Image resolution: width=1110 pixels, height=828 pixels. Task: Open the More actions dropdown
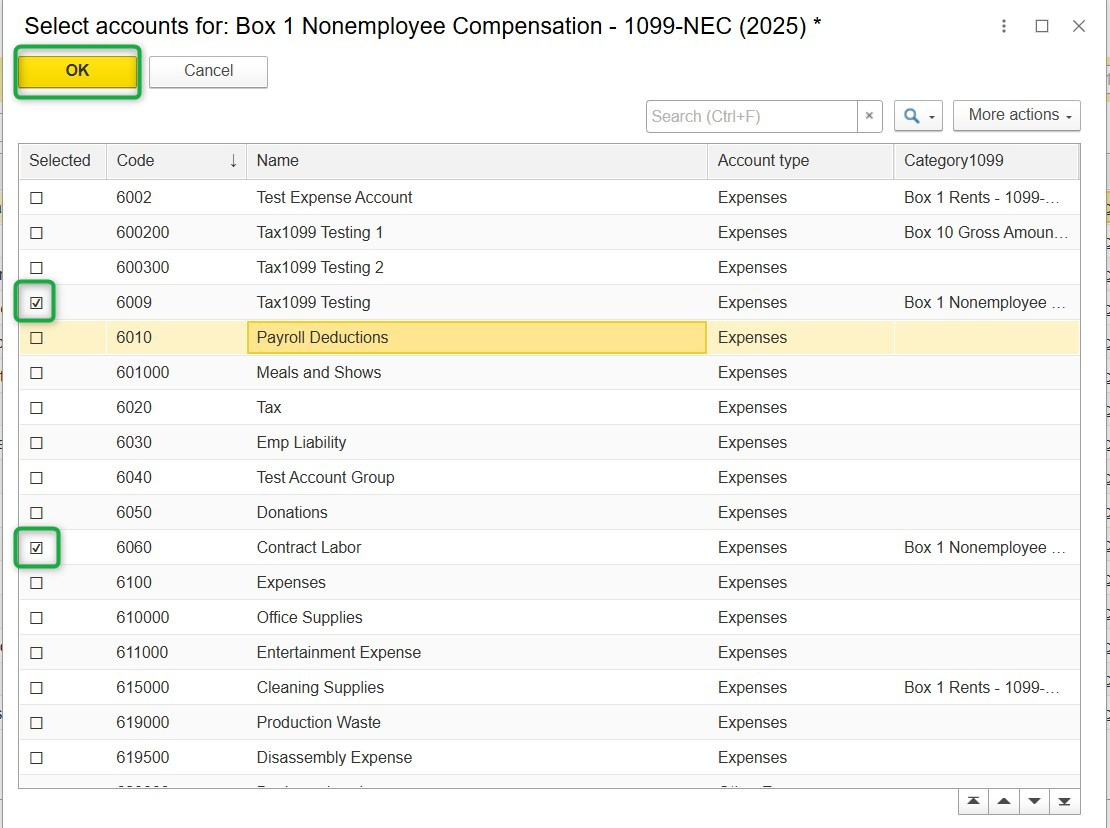point(1016,116)
